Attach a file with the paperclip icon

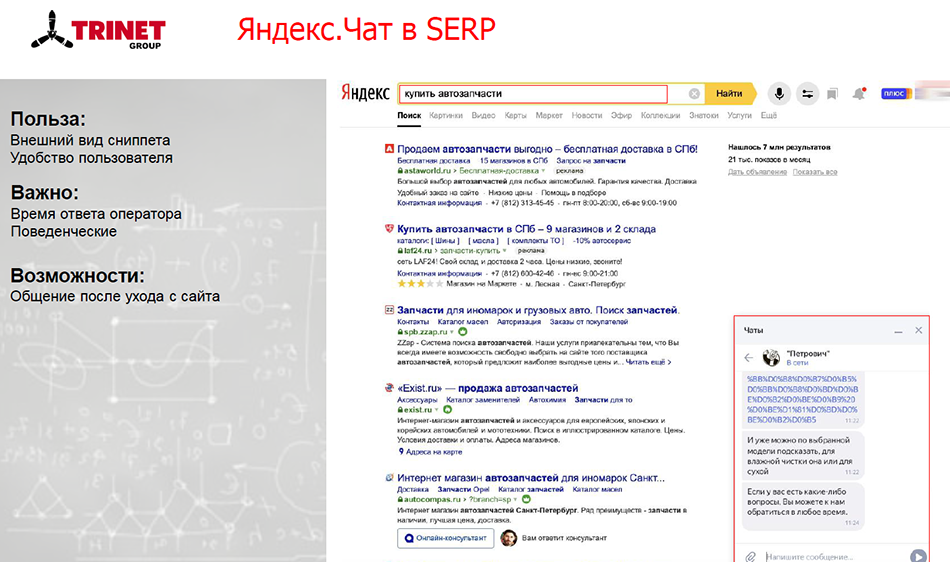(751, 556)
